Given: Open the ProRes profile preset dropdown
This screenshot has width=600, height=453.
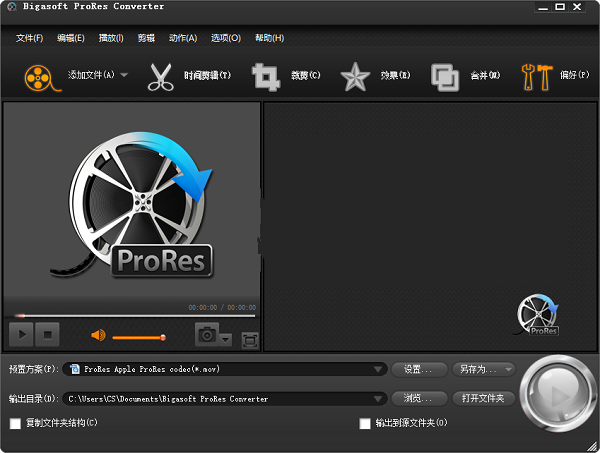Looking at the screenshot, I should (378, 369).
